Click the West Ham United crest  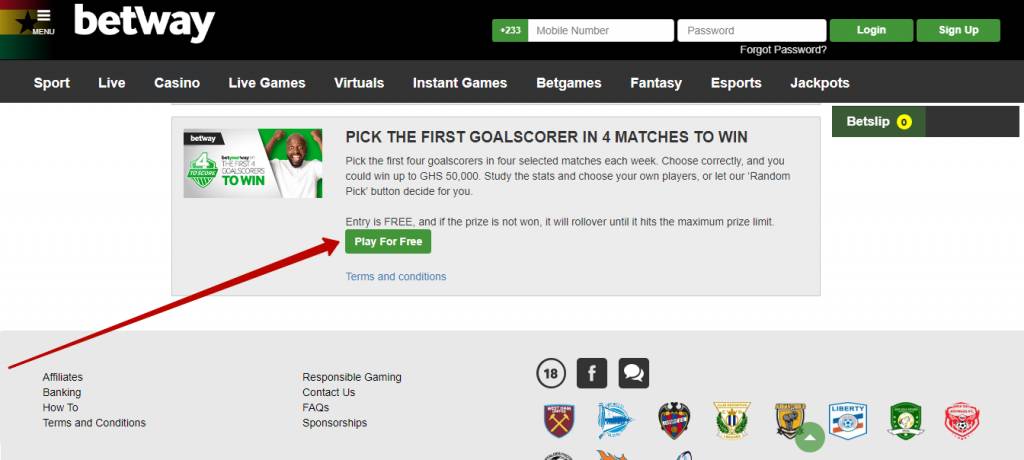559,421
